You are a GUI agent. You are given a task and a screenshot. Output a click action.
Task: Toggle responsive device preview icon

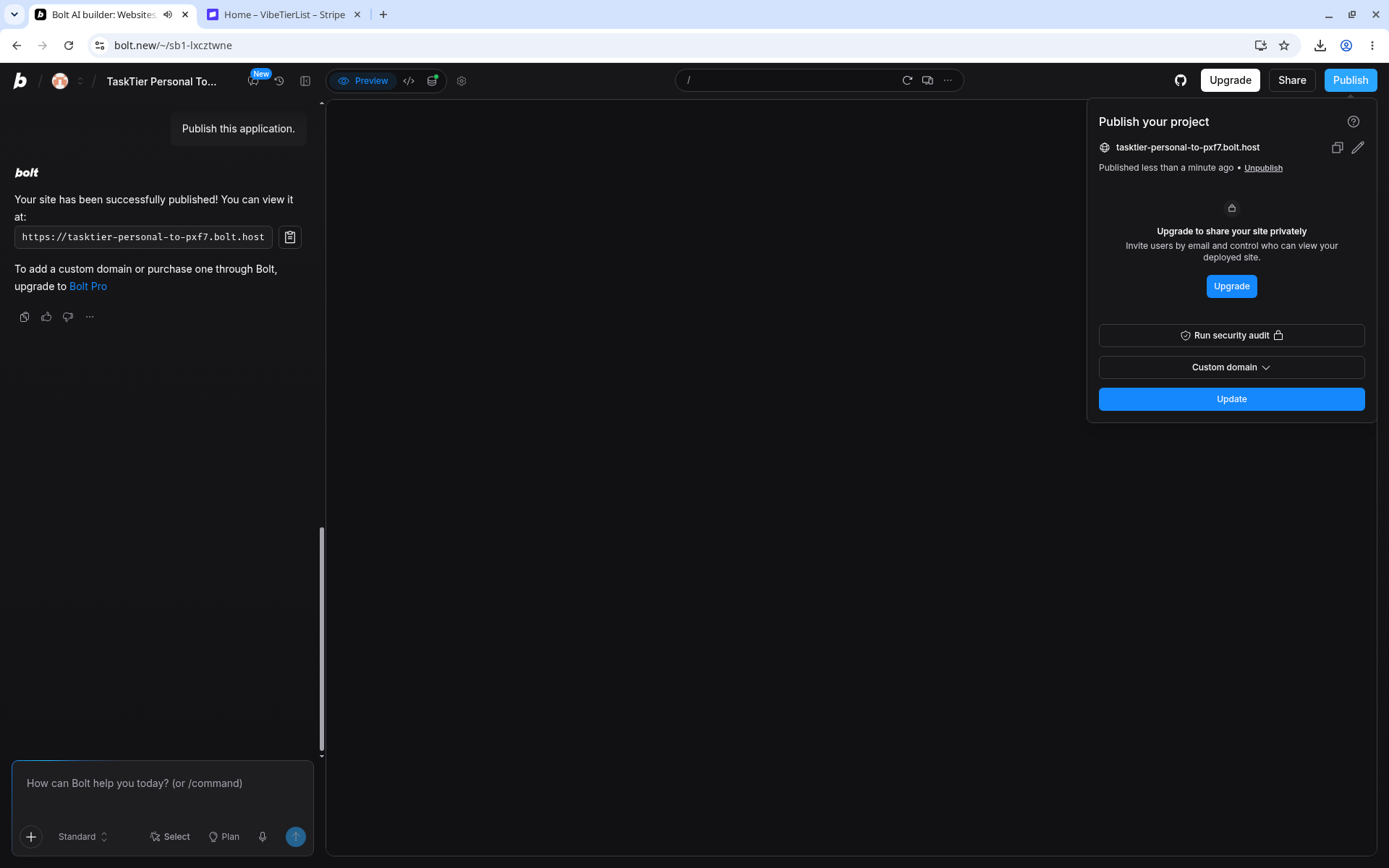pyautogui.click(x=927, y=80)
